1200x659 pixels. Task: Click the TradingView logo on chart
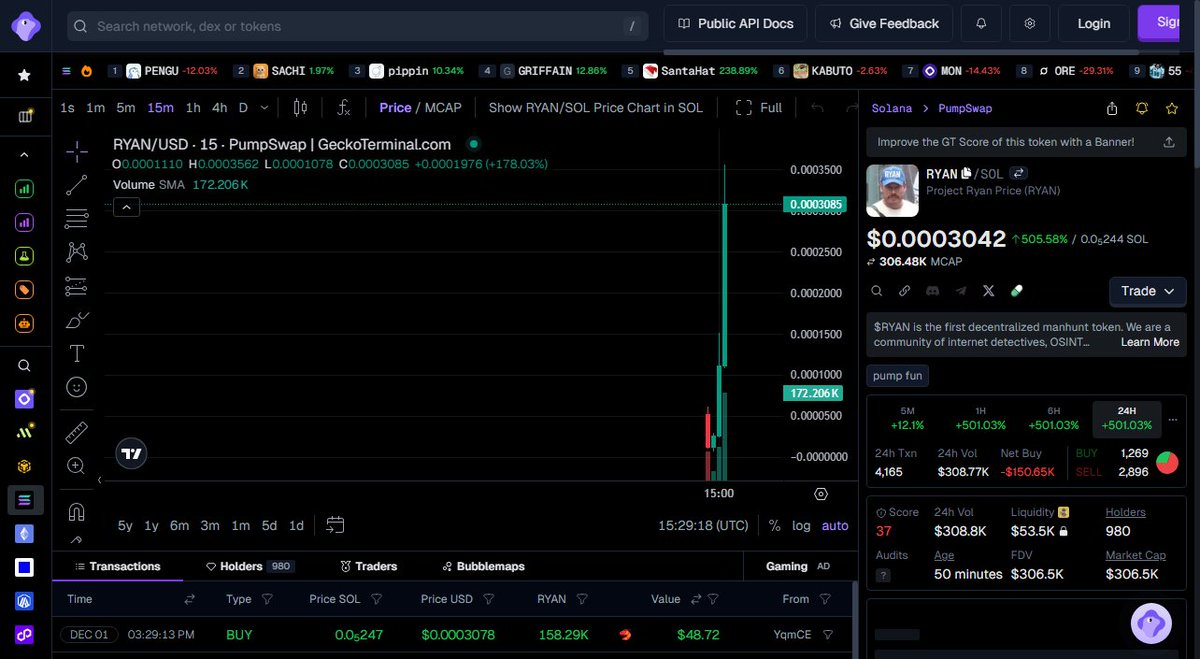coord(131,453)
